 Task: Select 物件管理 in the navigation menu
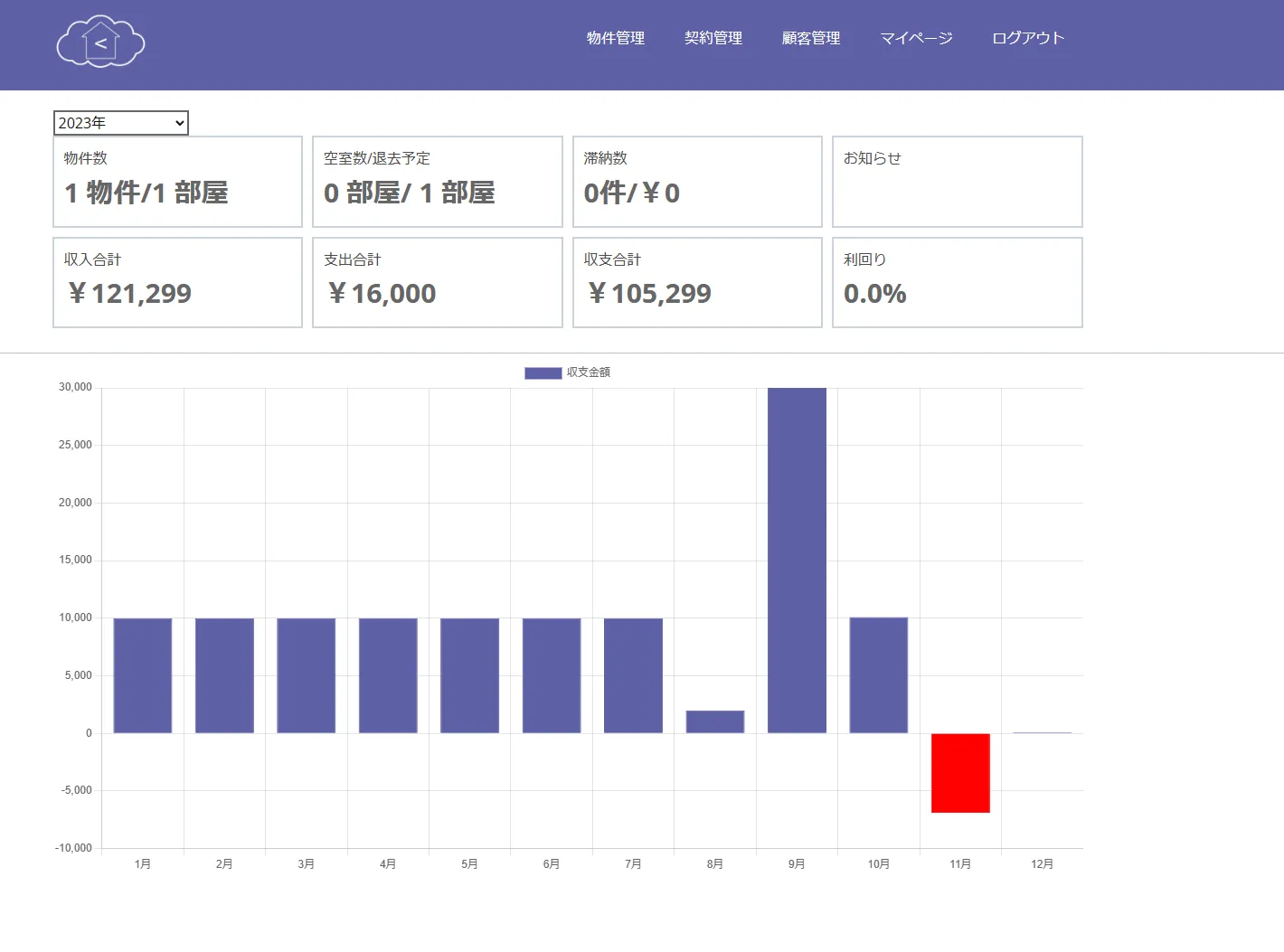pos(615,38)
